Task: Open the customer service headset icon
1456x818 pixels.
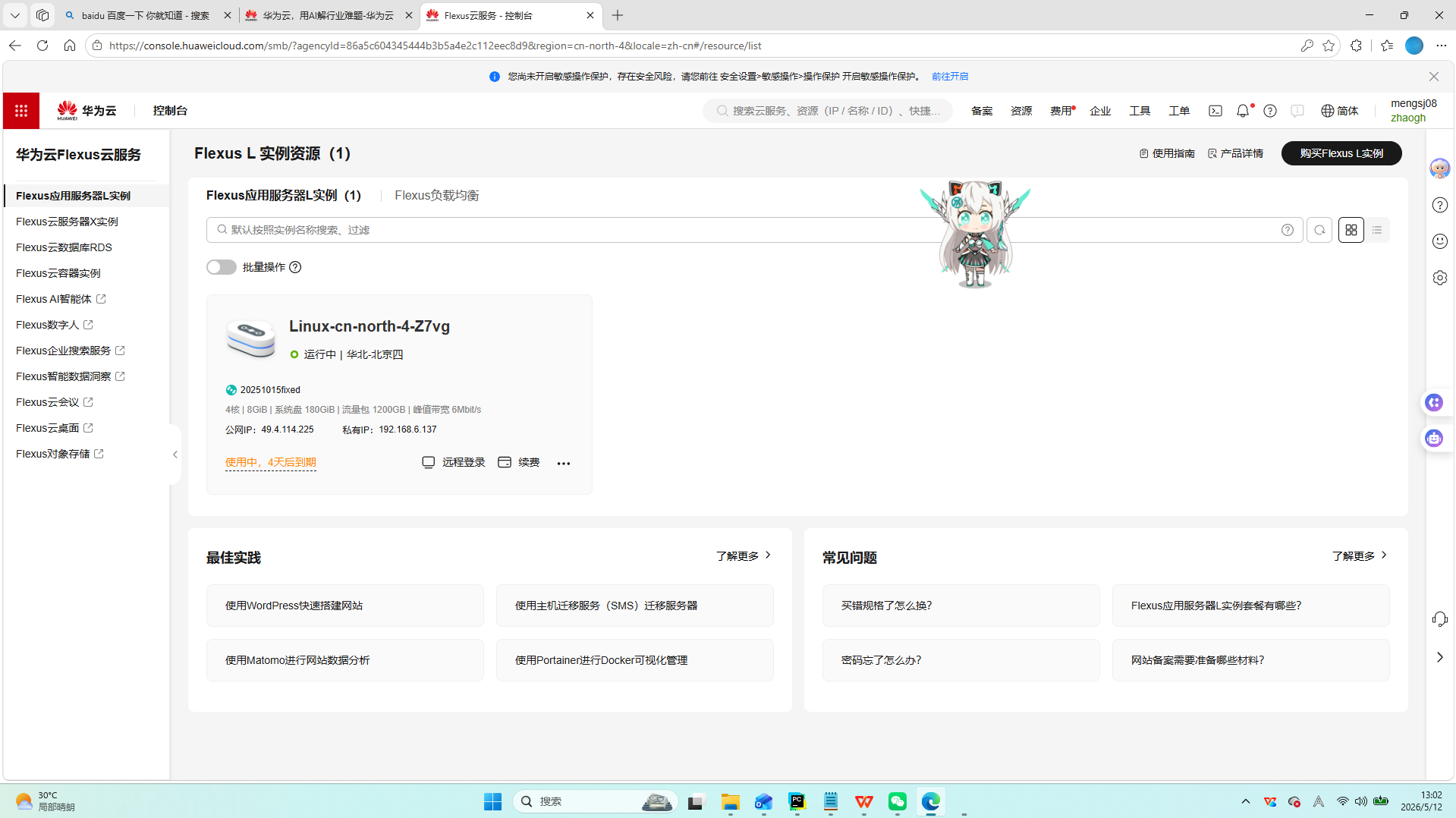Action: (x=1439, y=619)
